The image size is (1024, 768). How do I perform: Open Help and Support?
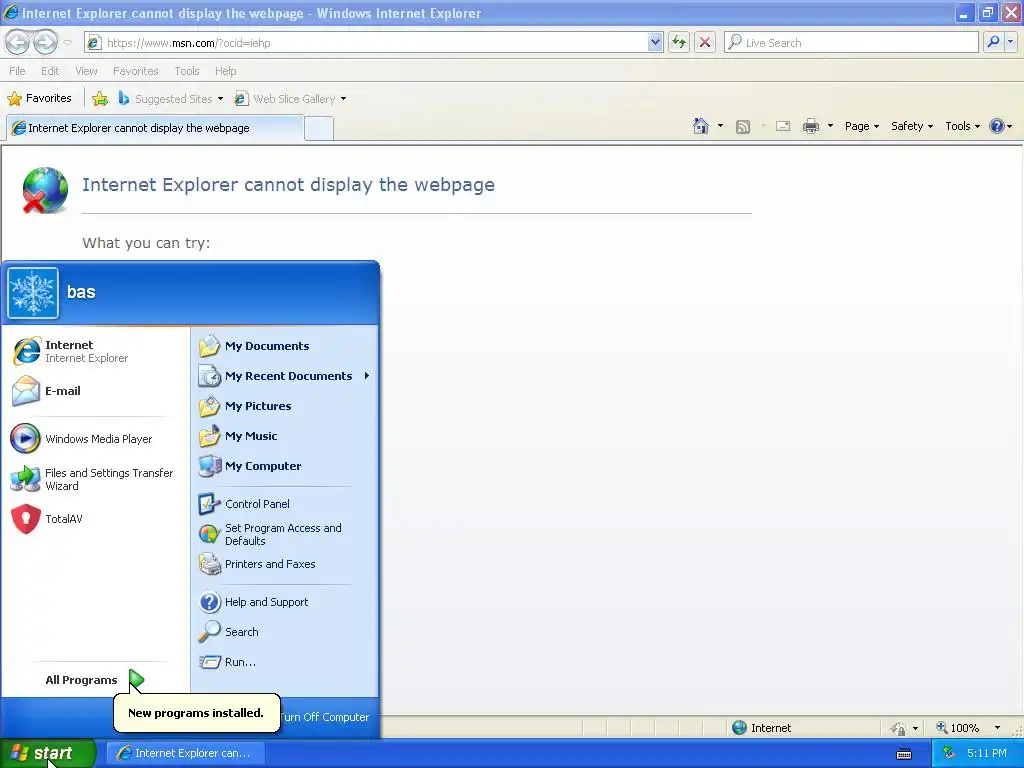(285, 602)
